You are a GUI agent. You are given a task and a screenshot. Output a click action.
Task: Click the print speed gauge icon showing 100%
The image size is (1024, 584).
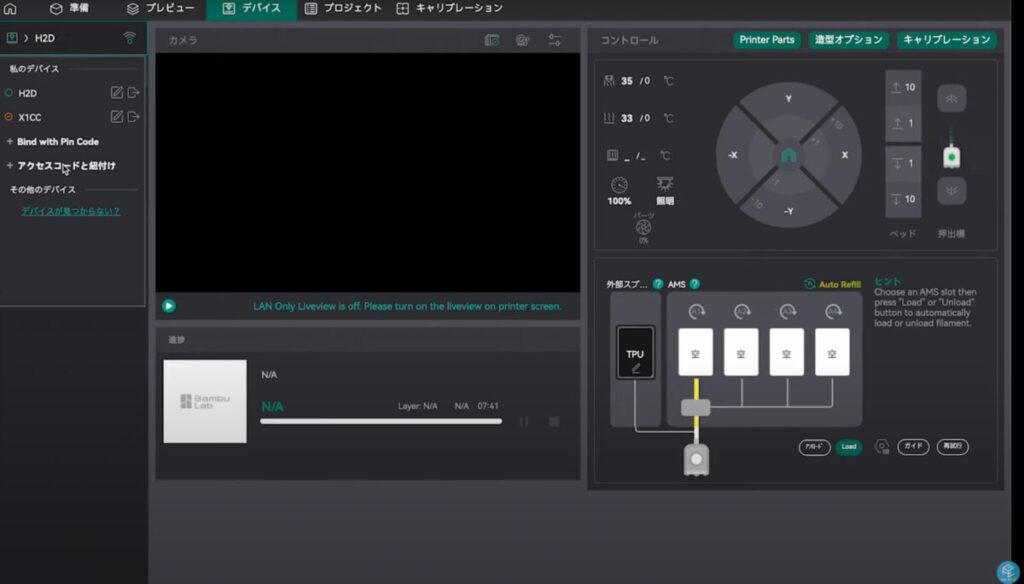619,186
